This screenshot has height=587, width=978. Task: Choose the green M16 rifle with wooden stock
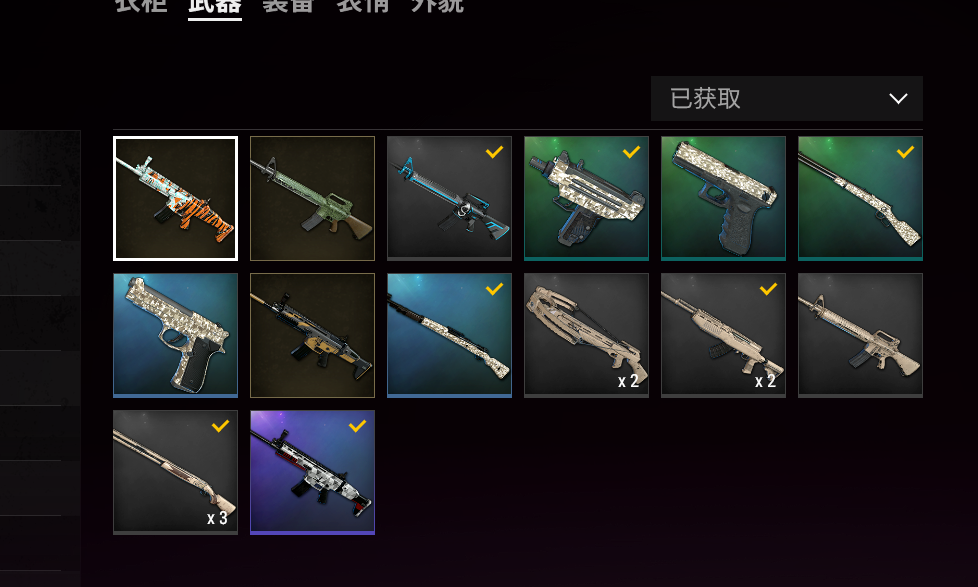click(312, 198)
